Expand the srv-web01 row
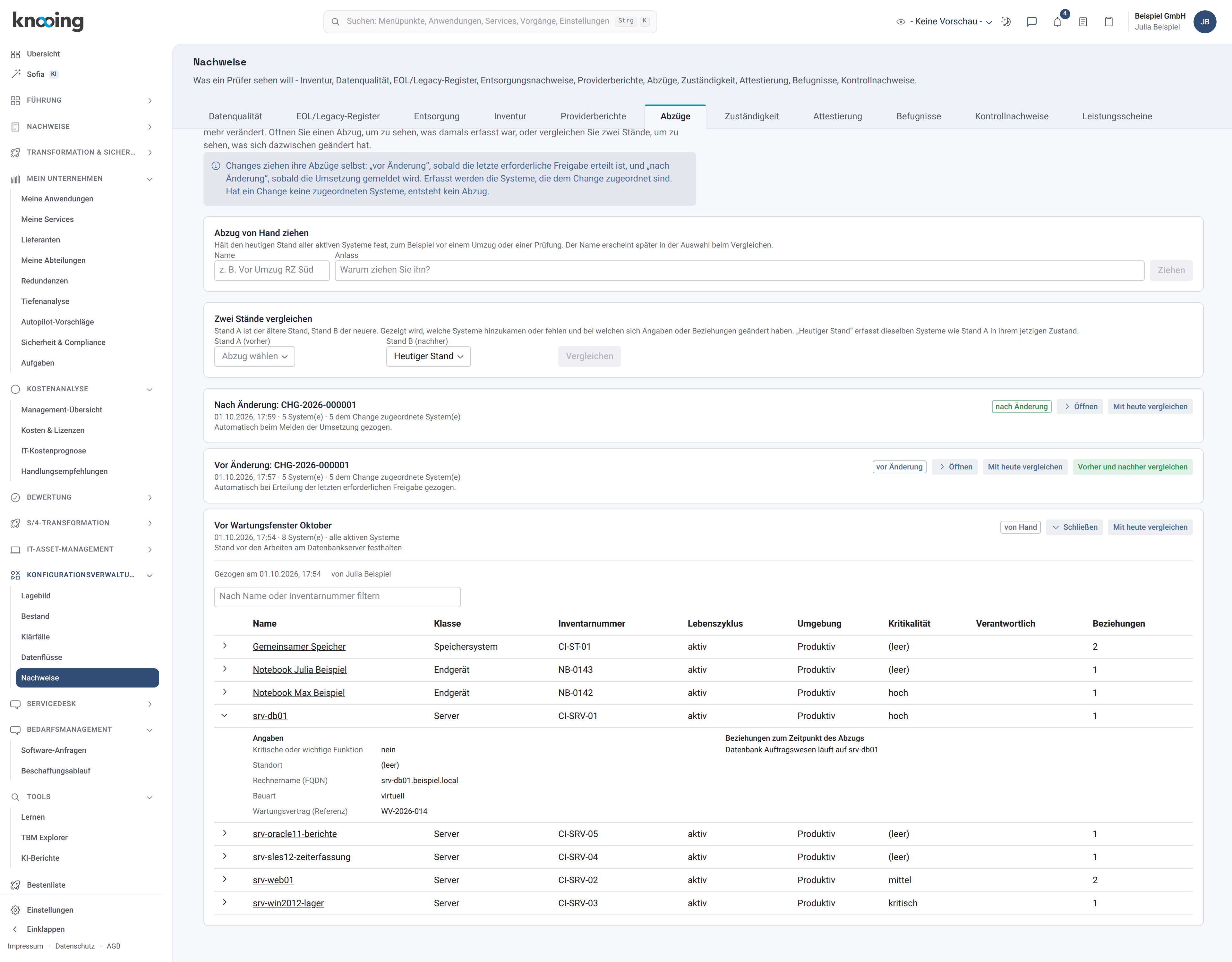Viewport: 1232px width, 962px height. point(225,879)
